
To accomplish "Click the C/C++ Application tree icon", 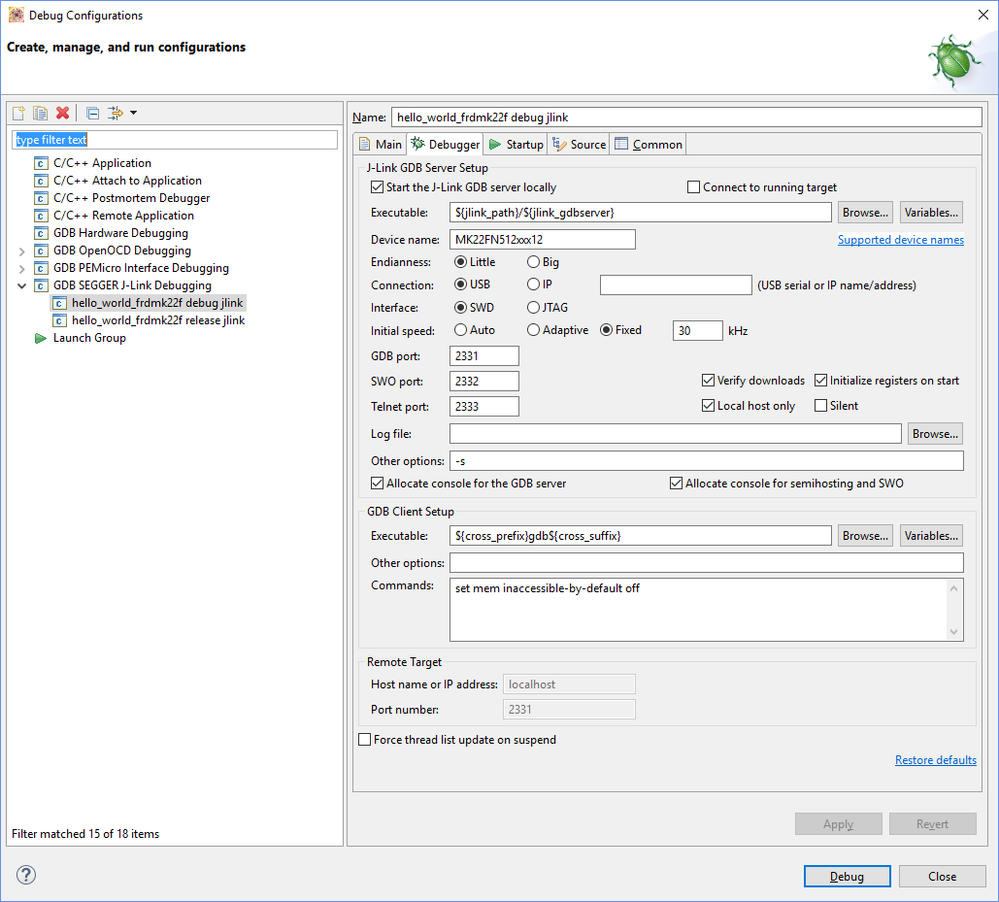I will coord(41,163).
